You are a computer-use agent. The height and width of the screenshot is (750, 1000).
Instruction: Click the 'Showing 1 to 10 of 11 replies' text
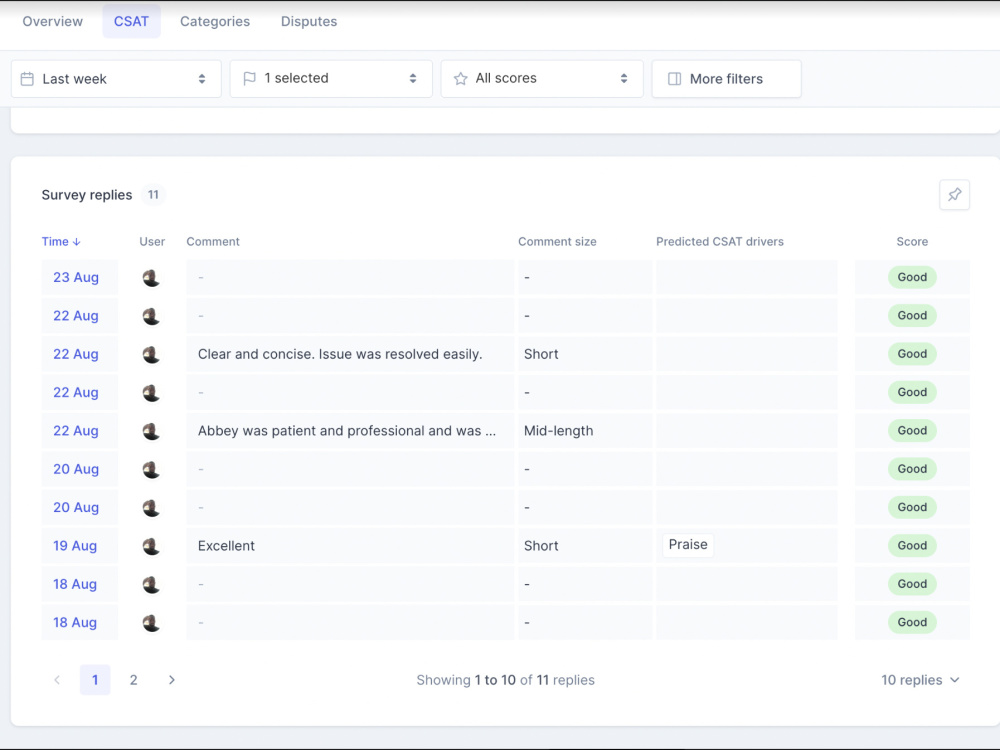506,680
